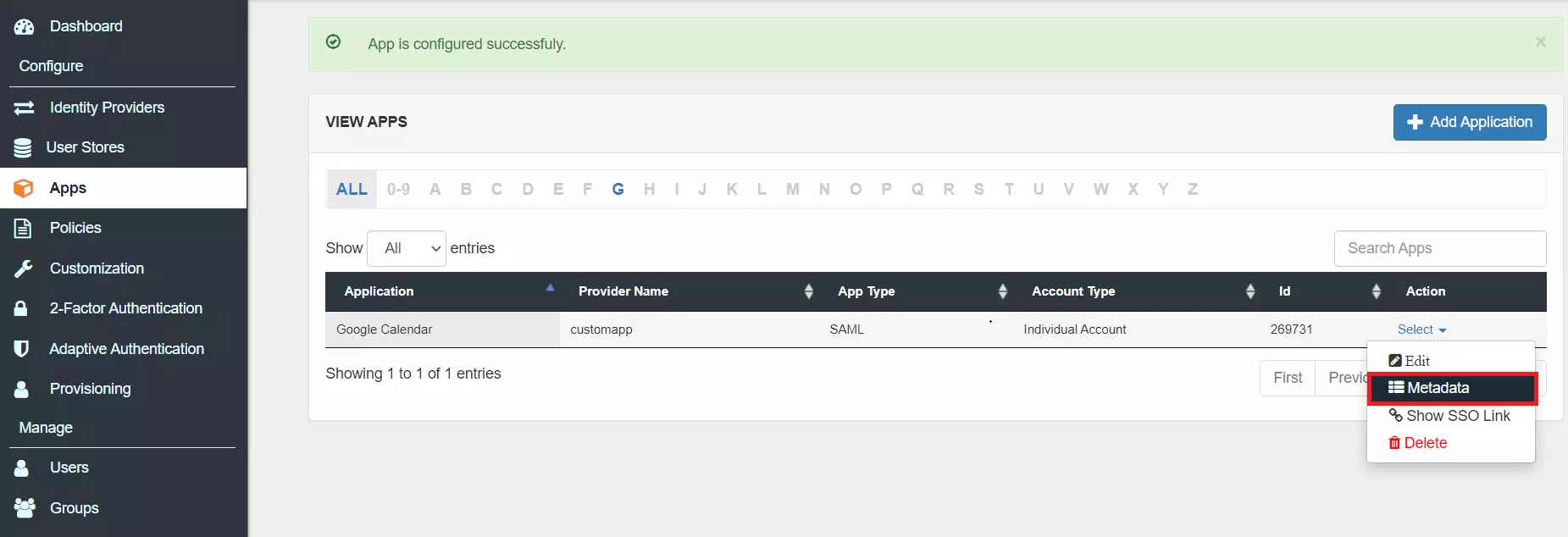Viewport: 1568px width, 537px height.
Task: Filter apps by letter A
Action: [435, 189]
